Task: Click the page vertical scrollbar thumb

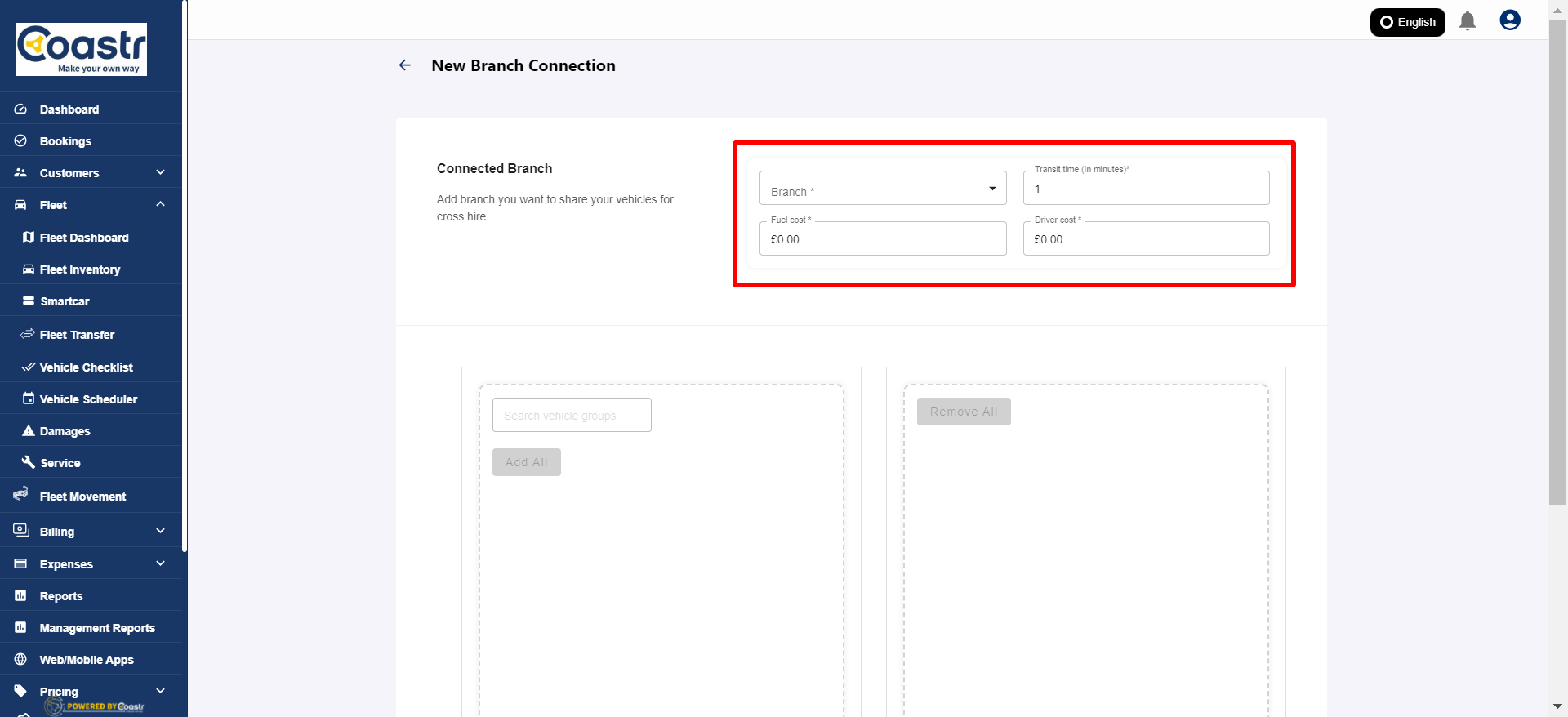Action: click(x=1557, y=261)
